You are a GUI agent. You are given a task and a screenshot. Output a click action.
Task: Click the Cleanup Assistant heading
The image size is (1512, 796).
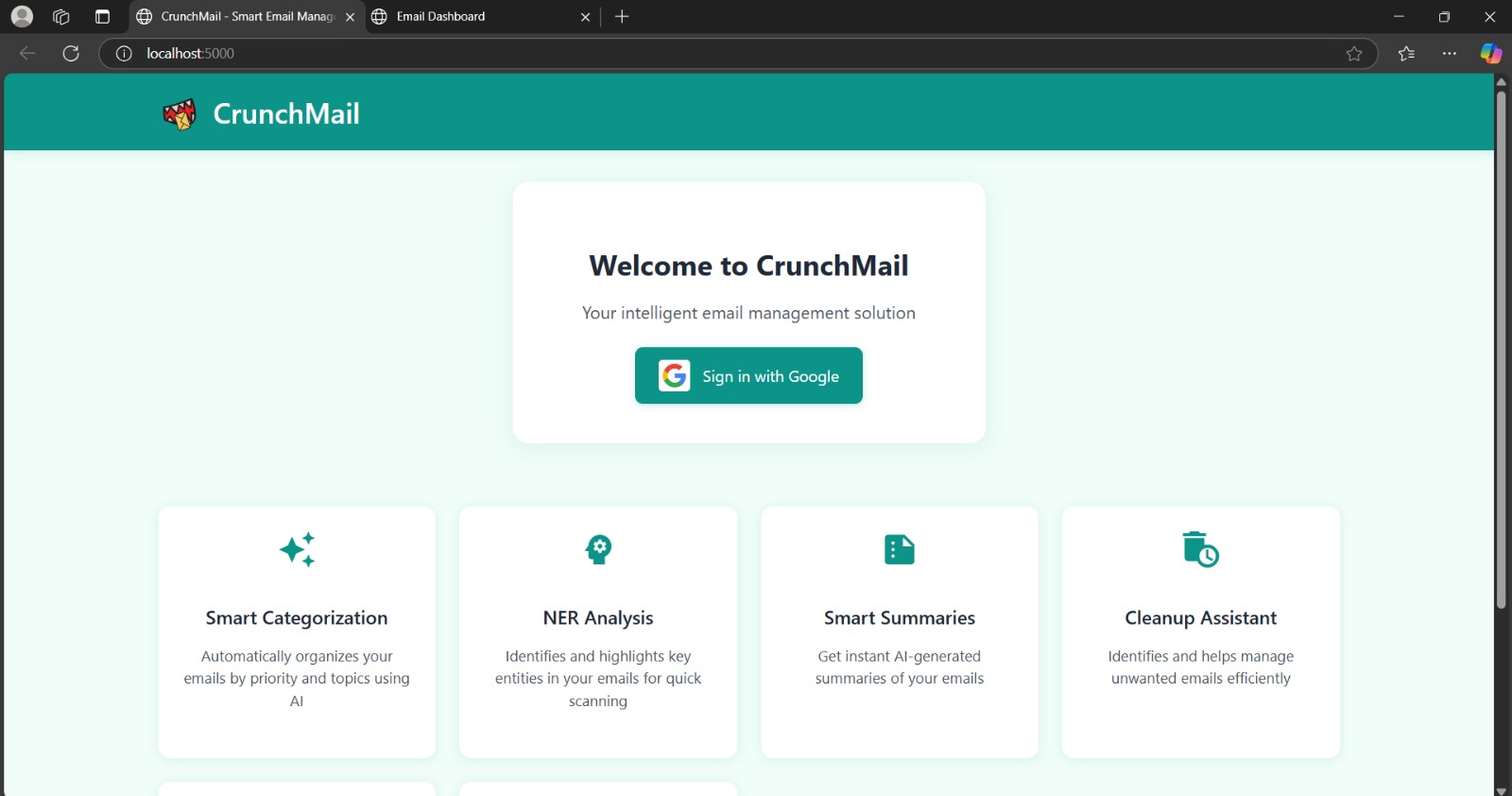click(x=1201, y=618)
